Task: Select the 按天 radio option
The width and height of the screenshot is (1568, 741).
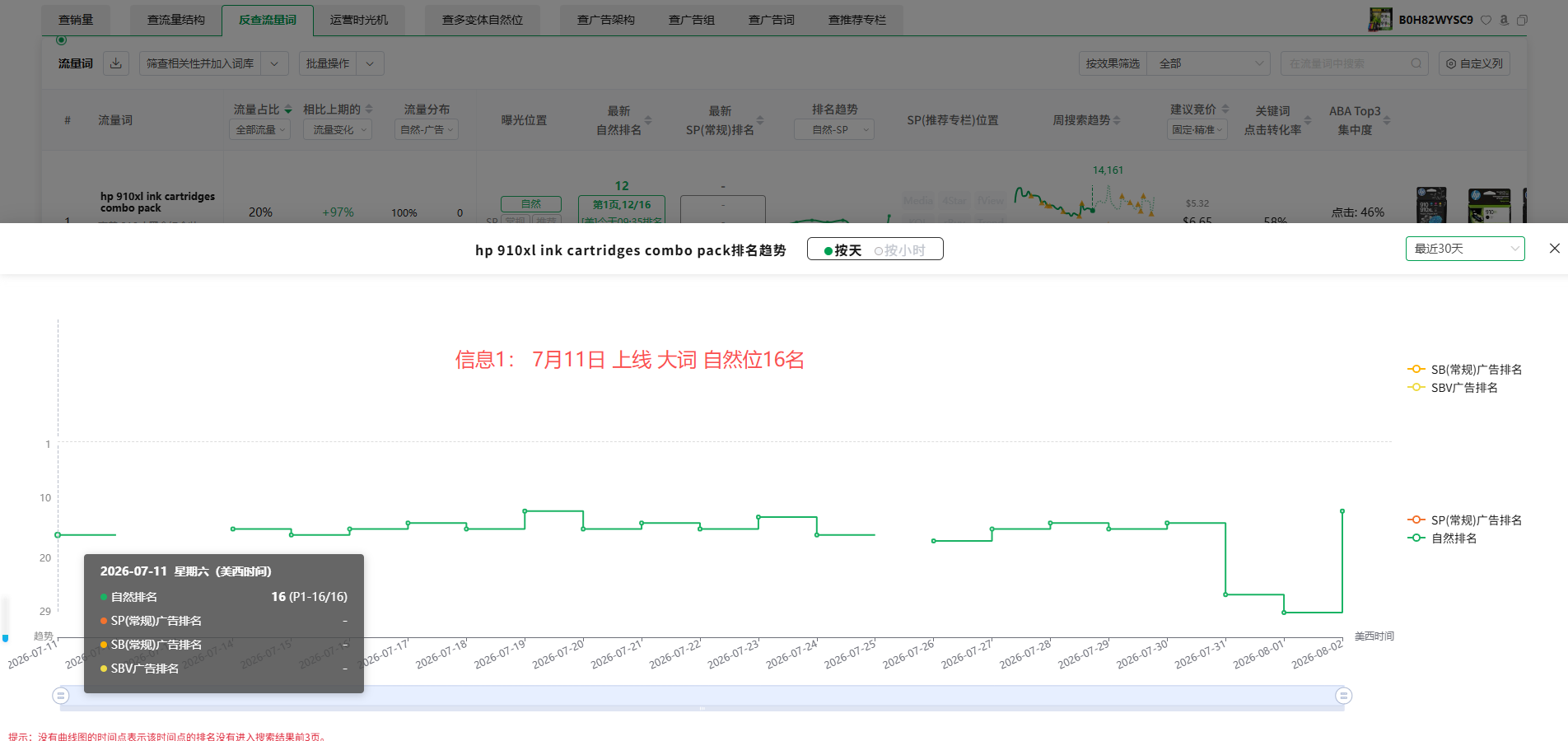Action: (x=842, y=250)
